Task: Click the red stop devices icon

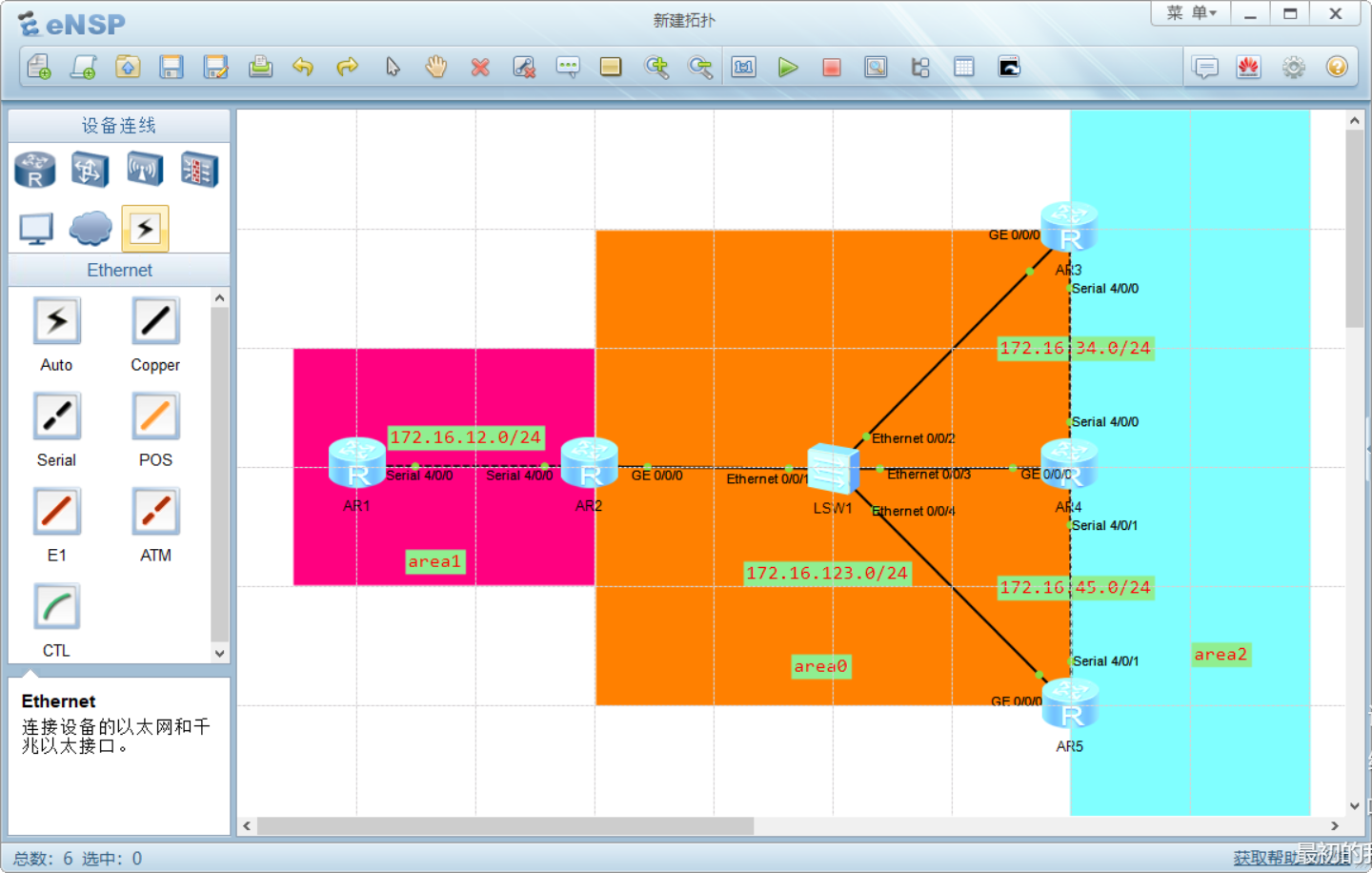Action: 832,67
